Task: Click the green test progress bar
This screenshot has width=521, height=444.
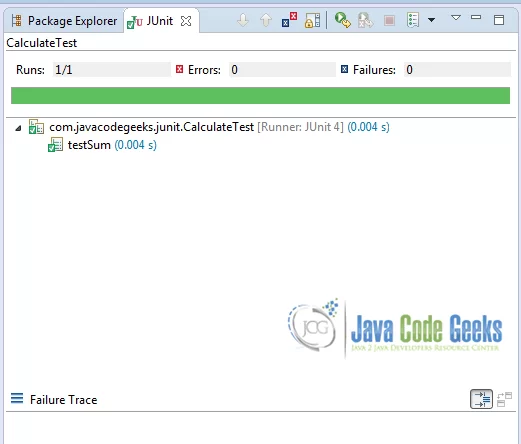Action: (260, 96)
